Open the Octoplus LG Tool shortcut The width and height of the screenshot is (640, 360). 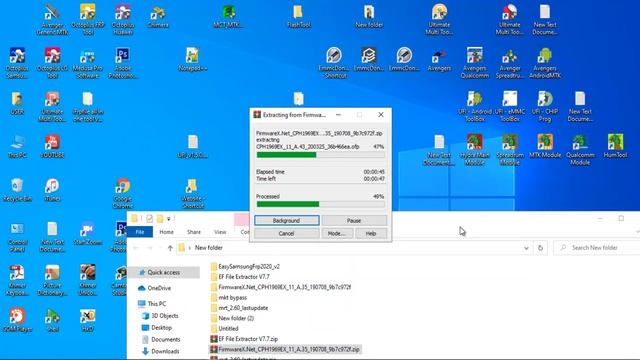pyautogui.click(x=52, y=63)
